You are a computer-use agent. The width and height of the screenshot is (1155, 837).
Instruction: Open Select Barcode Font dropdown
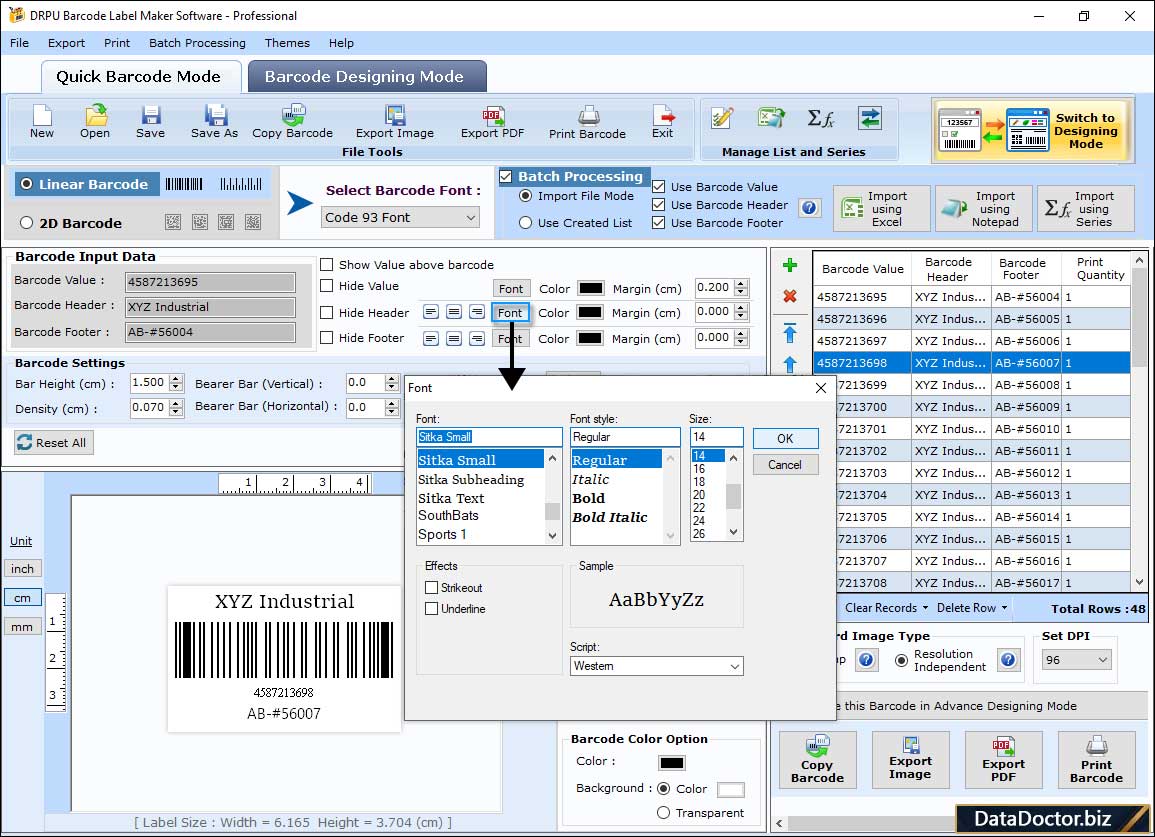(x=401, y=217)
